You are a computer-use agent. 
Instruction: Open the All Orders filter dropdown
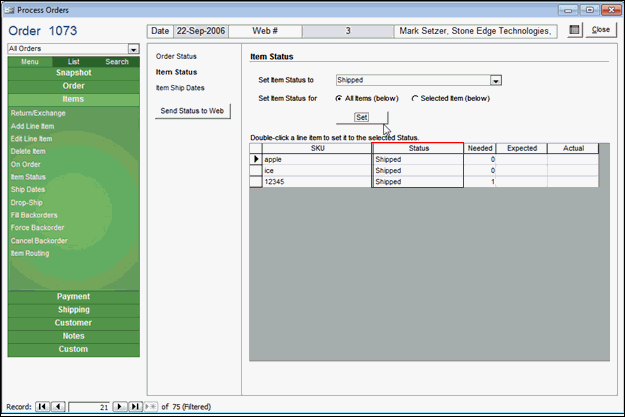pos(133,48)
